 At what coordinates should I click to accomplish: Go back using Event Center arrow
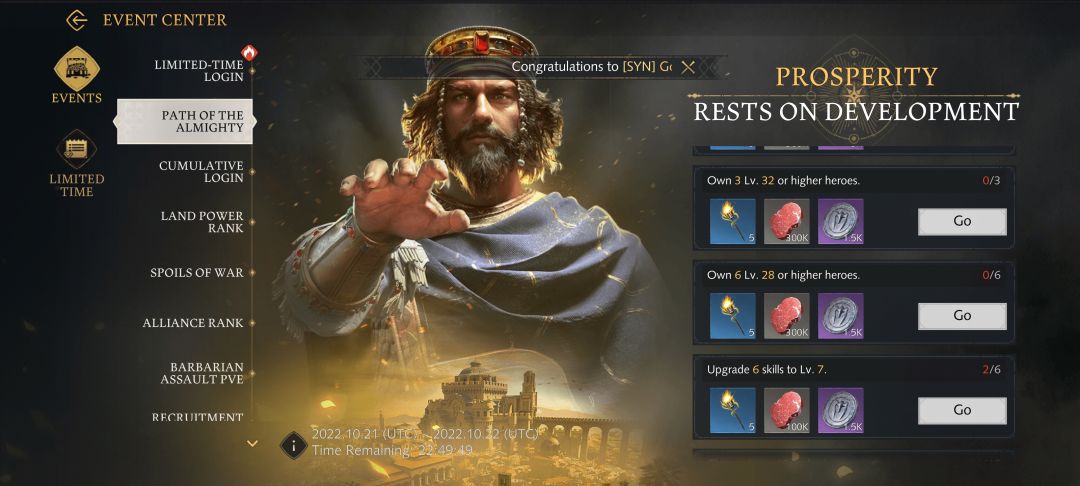(x=76, y=20)
